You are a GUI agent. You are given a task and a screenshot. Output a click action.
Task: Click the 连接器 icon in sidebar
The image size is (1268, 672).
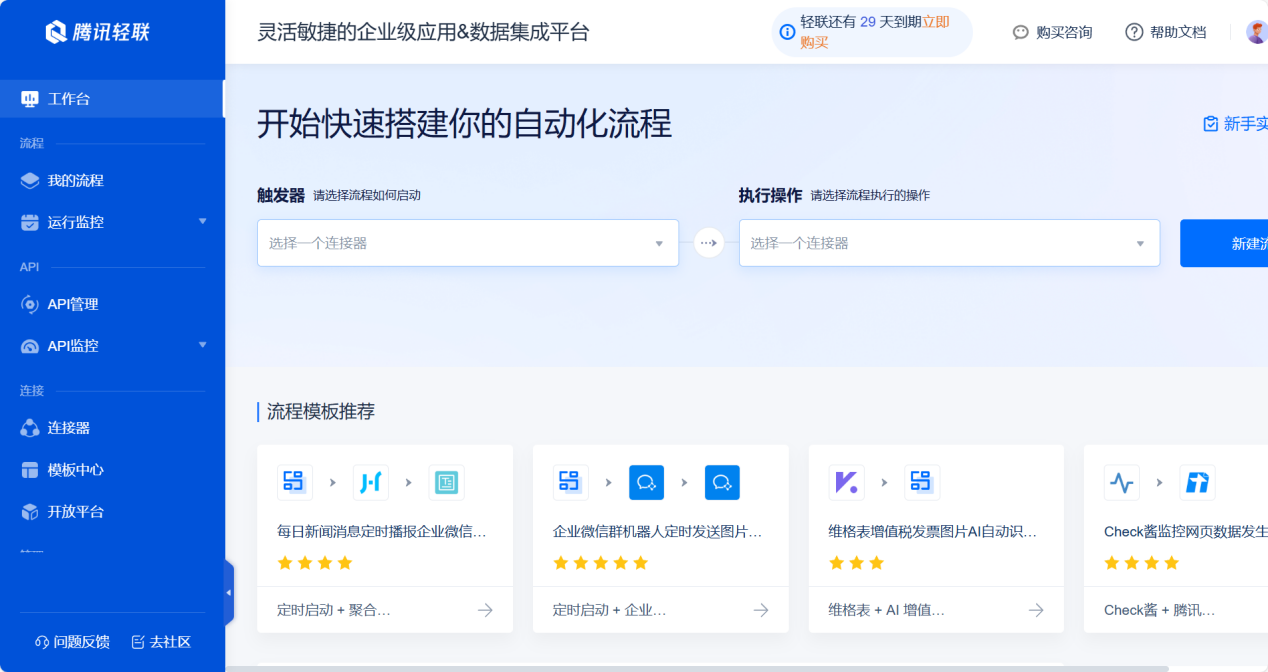tap(30, 428)
